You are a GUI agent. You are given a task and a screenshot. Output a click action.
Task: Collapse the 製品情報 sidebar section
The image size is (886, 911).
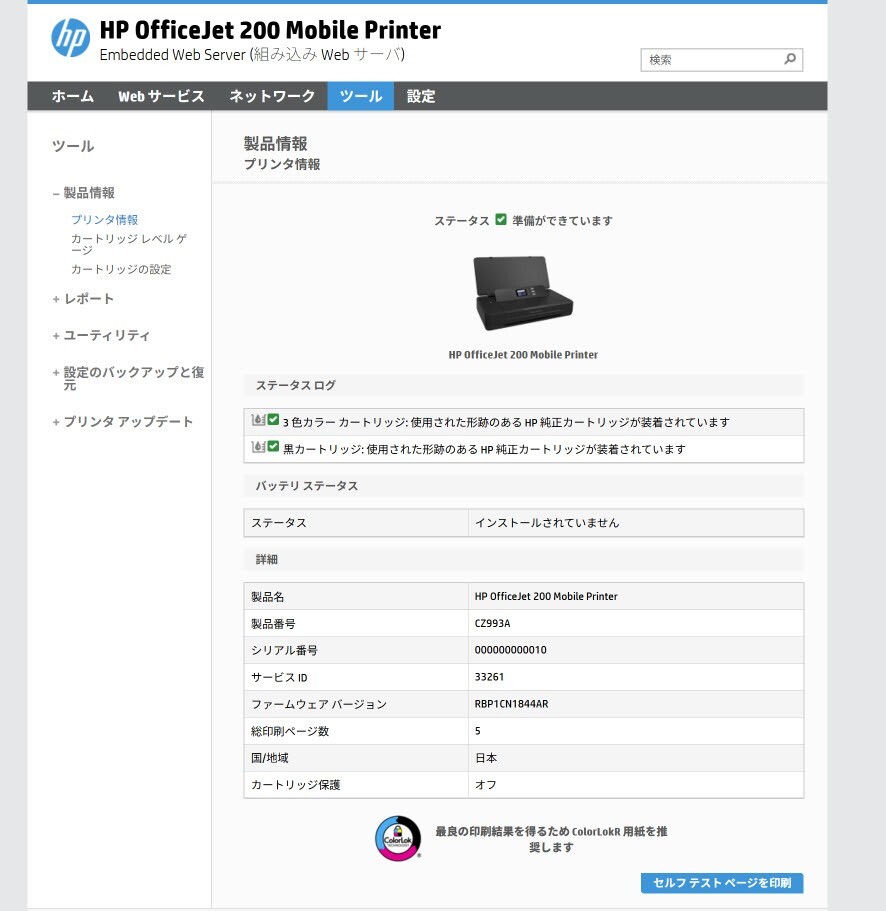[x=84, y=192]
